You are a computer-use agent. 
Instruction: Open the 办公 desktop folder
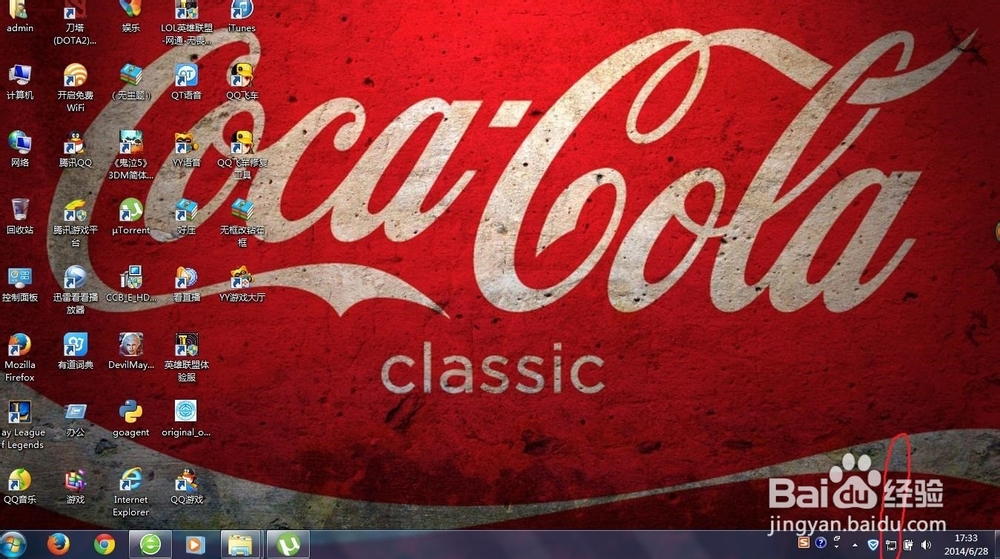click(75, 419)
